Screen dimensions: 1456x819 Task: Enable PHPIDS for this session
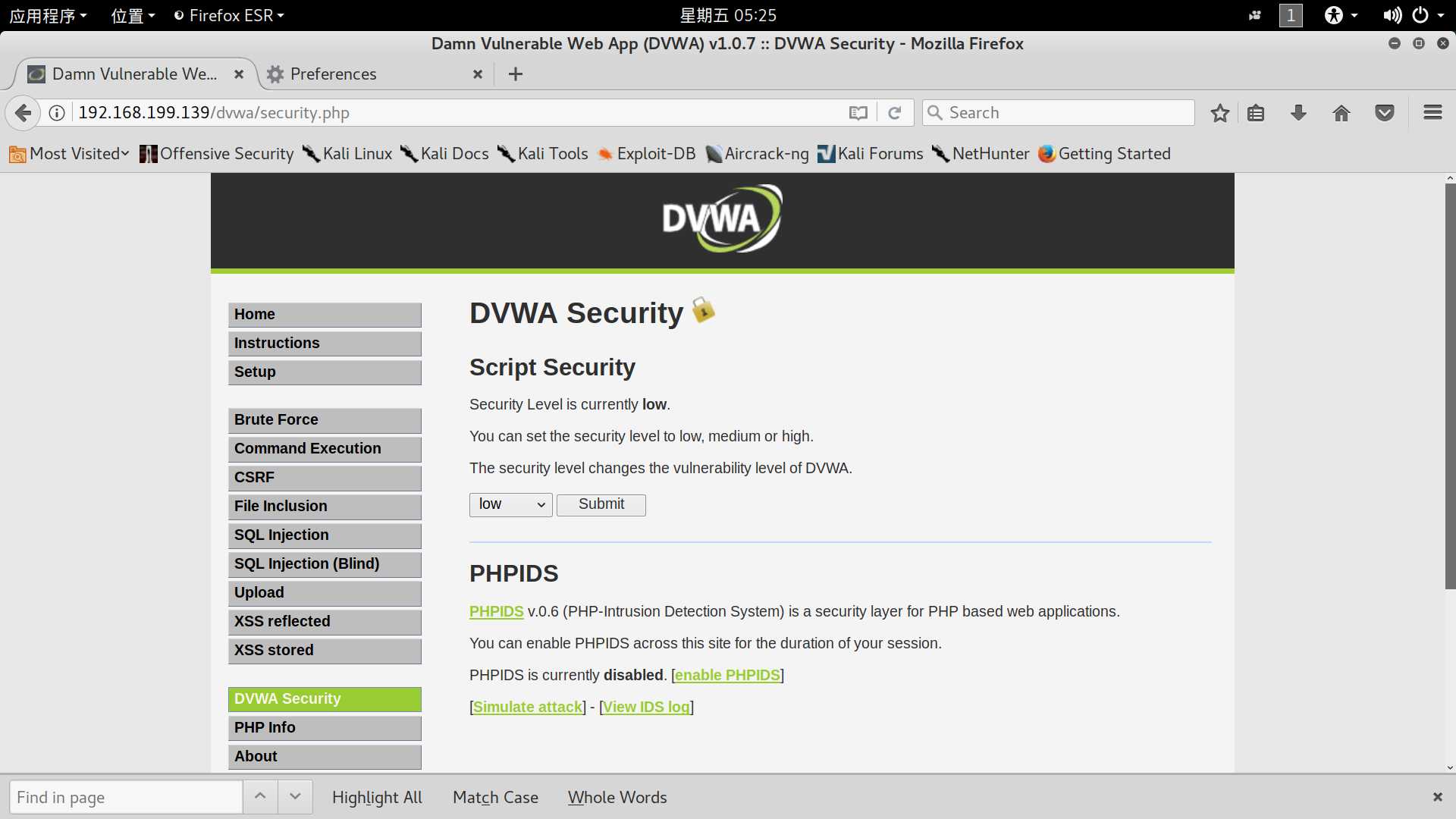(x=726, y=674)
